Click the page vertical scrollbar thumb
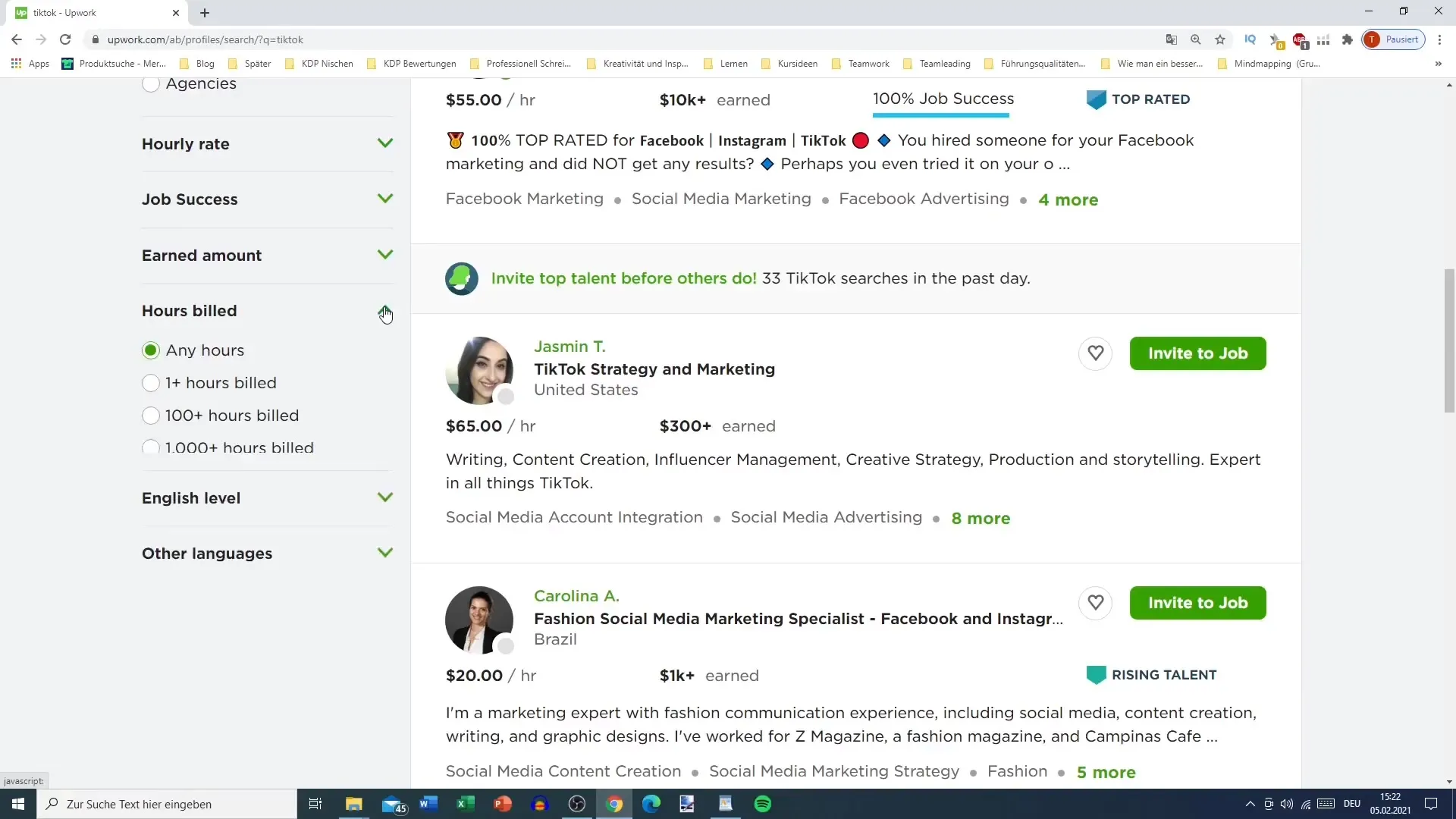Screen dimensions: 1456x819 [x=1449, y=340]
